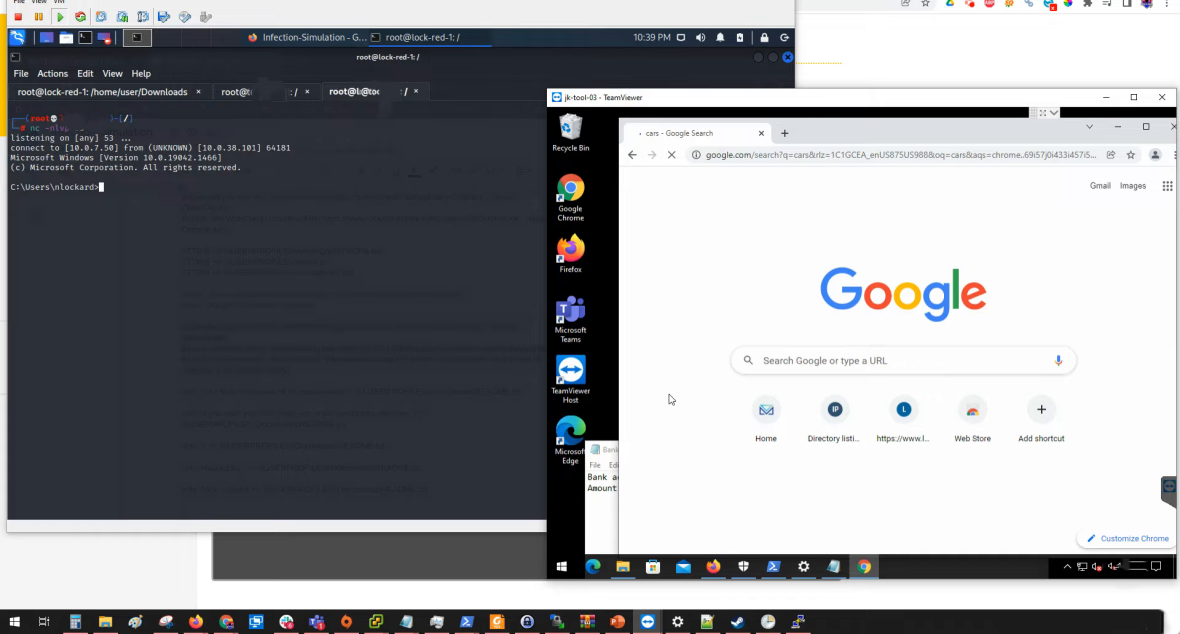The height and width of the screenshot is (634, 1180).
Task: Open Settings gear in remote taskbar
Action: [804, 567]
